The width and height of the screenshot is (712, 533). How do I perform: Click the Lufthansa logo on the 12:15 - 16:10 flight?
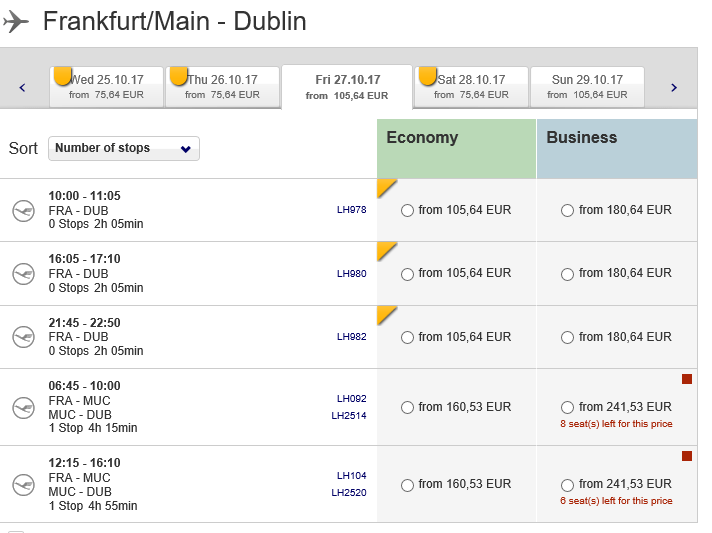click(x=23, y=485)
